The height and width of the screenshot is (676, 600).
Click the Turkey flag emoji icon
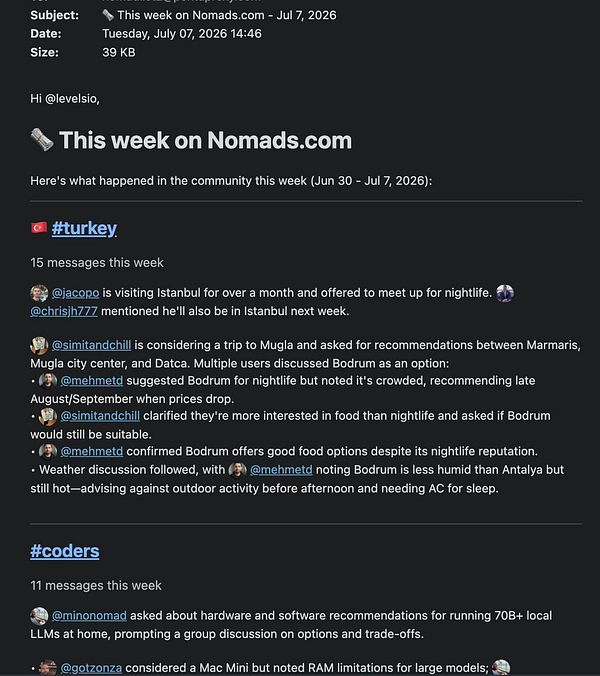point(39,227)
